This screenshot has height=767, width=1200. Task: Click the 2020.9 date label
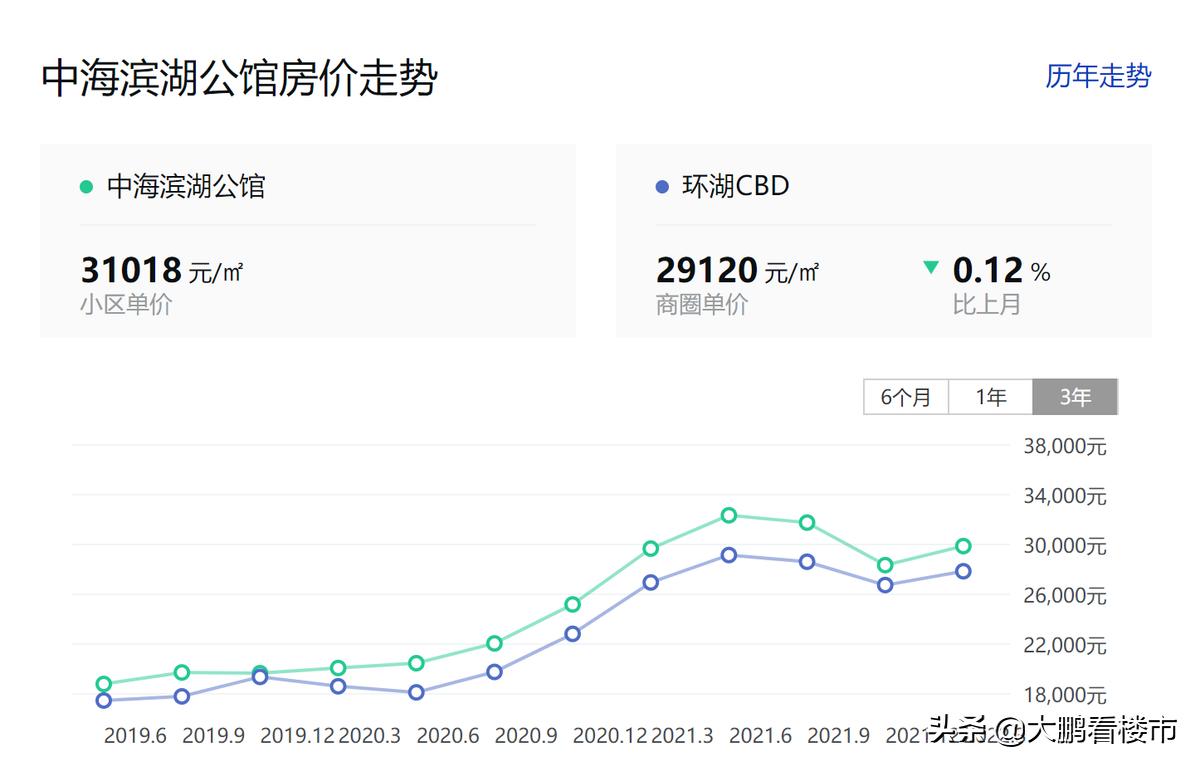tap(526, 735)
